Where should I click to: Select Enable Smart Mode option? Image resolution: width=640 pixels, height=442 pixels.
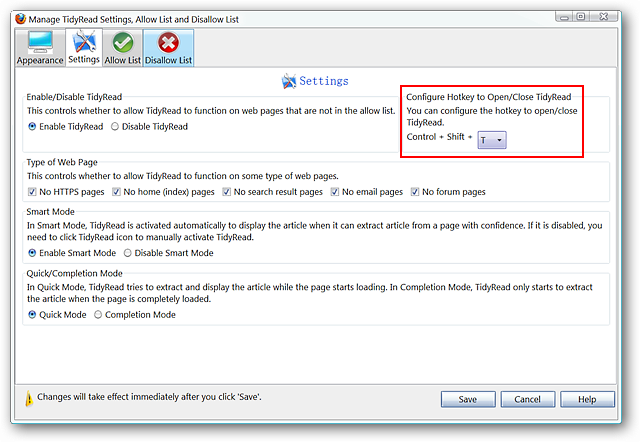click(x=32, y=253)
